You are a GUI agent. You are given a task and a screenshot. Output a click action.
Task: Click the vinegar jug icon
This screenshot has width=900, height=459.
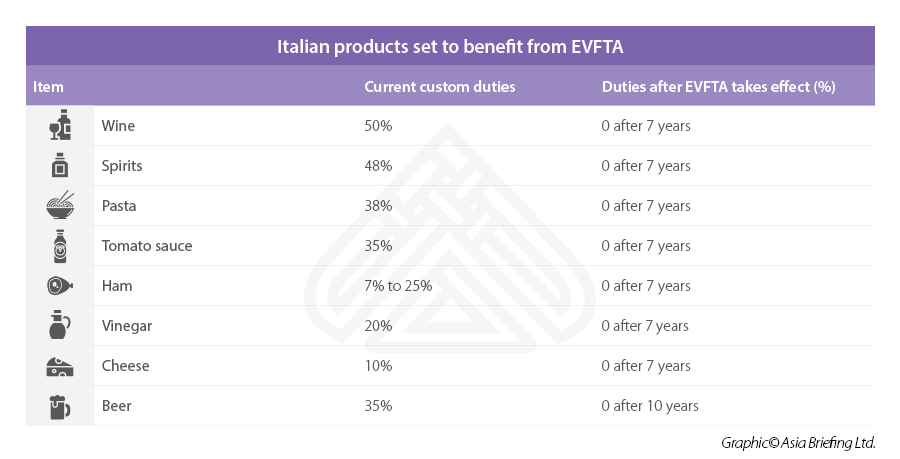tap(60, 326)
